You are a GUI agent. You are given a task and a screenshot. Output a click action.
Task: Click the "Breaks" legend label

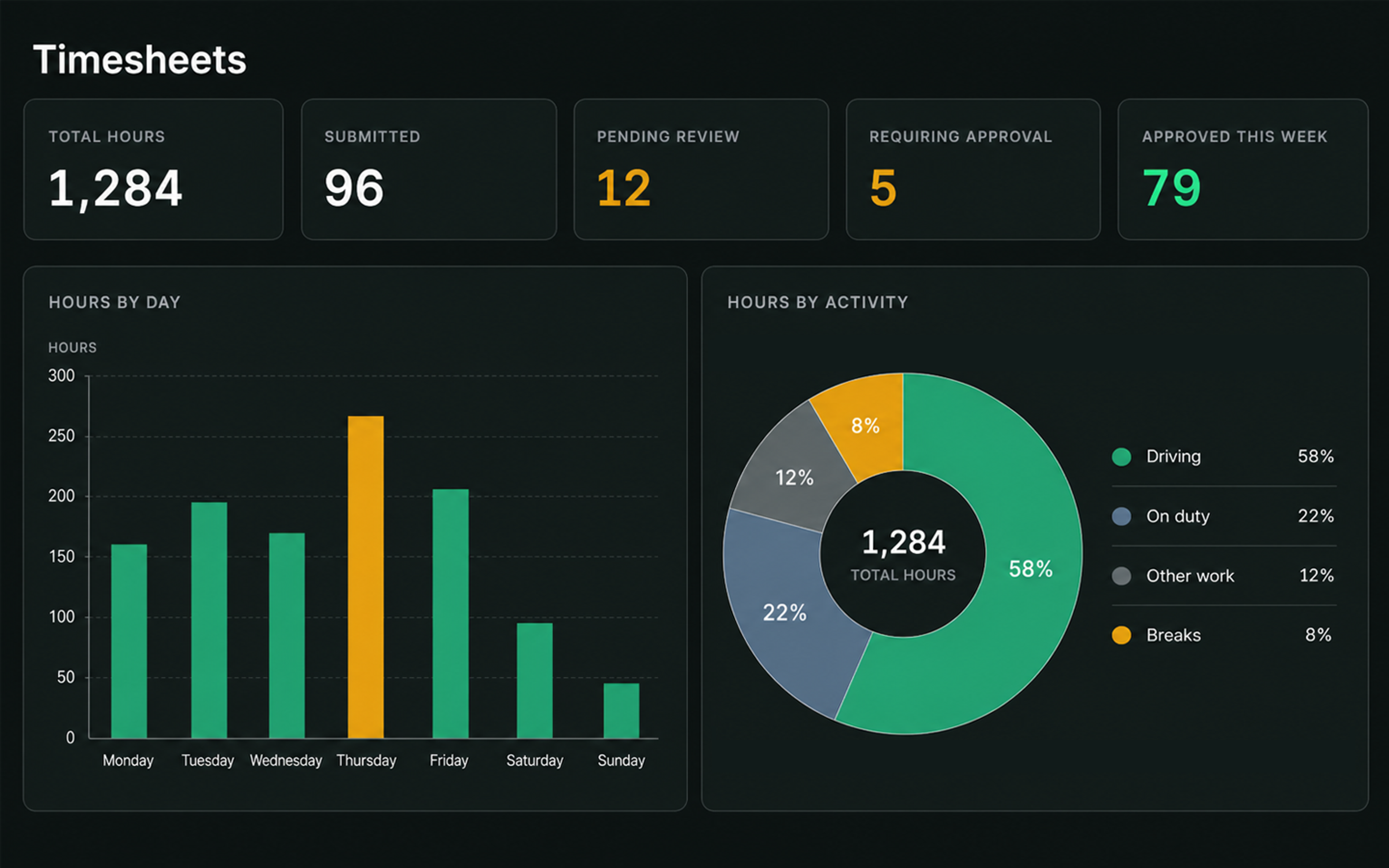[x=1174, y=635]
